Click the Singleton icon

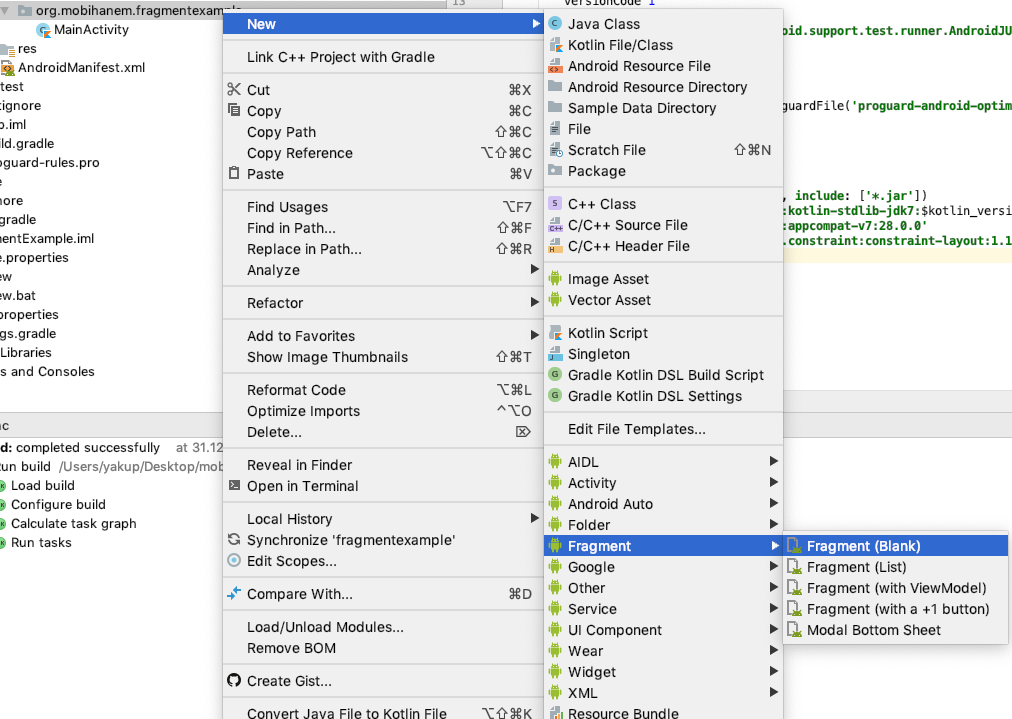[555, 354]
